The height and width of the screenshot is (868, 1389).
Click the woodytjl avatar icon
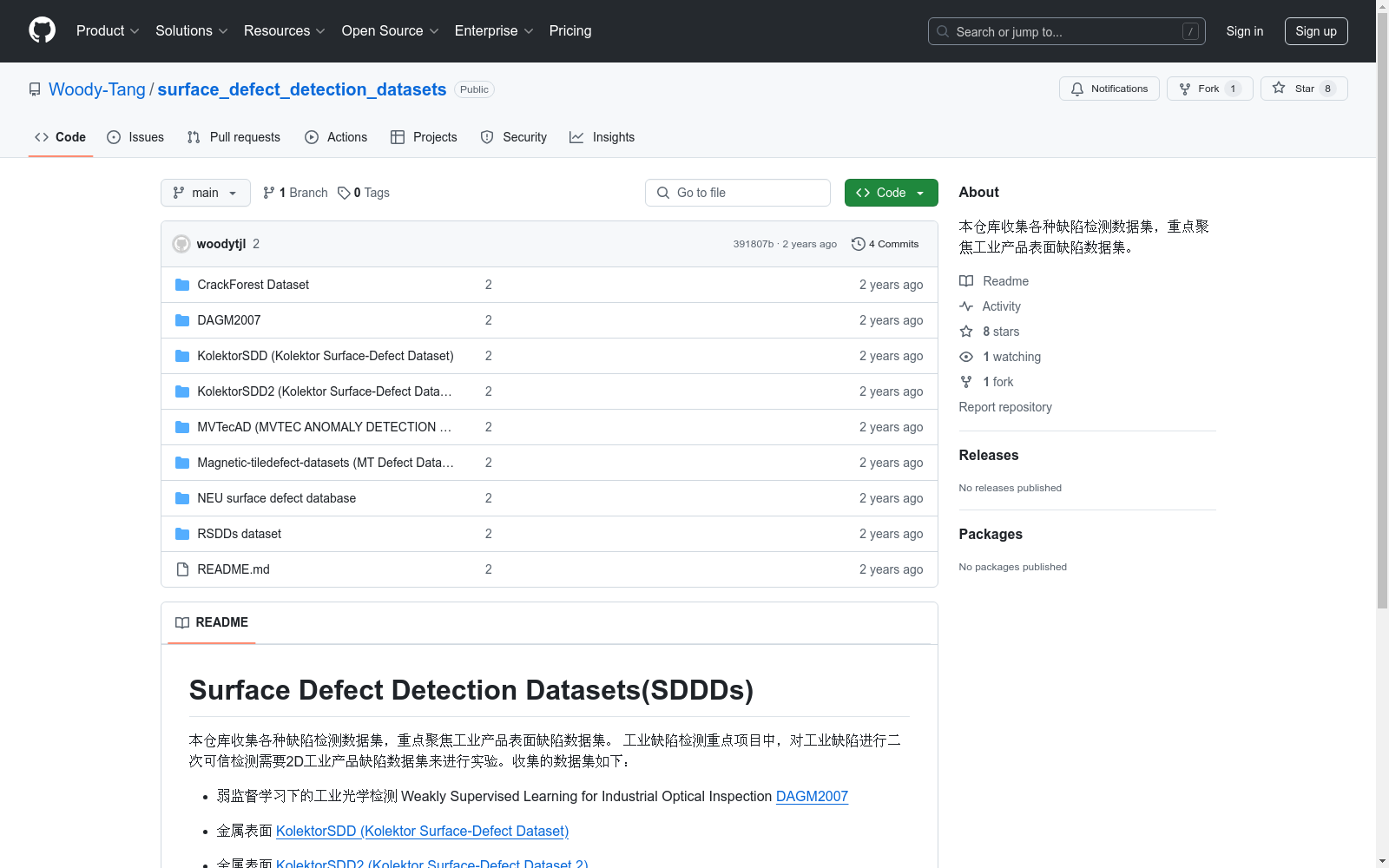[x=181, y=244]
